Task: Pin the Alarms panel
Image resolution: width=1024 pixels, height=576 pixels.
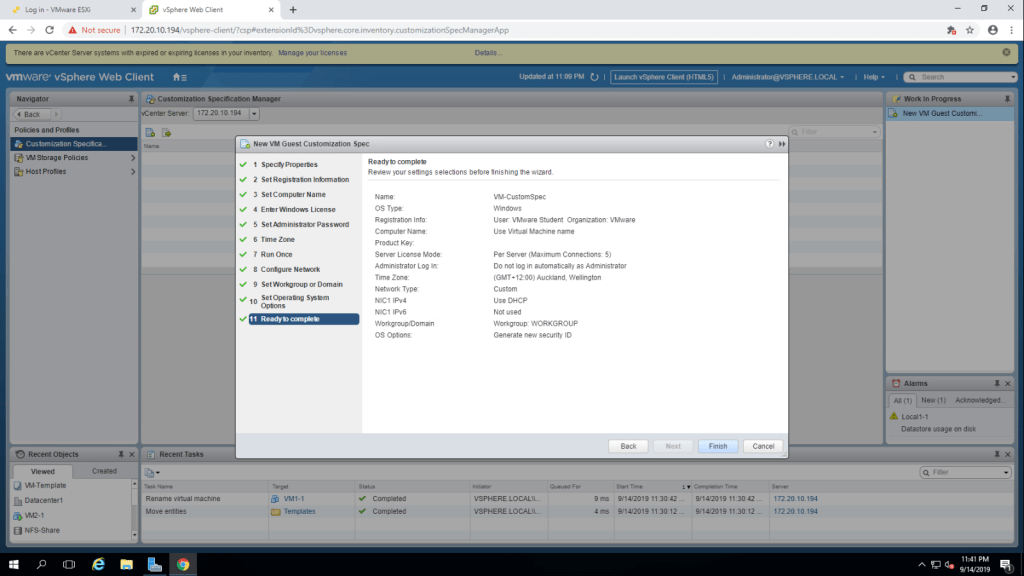Action: (996, 383)
